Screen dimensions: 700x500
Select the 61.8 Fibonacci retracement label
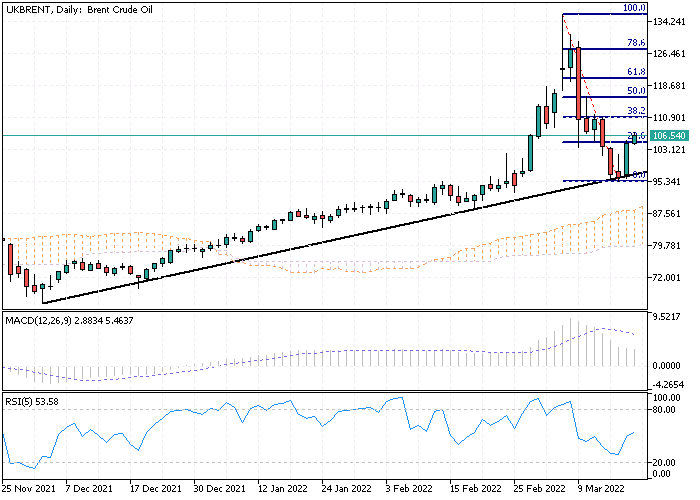tap(634, 72)
